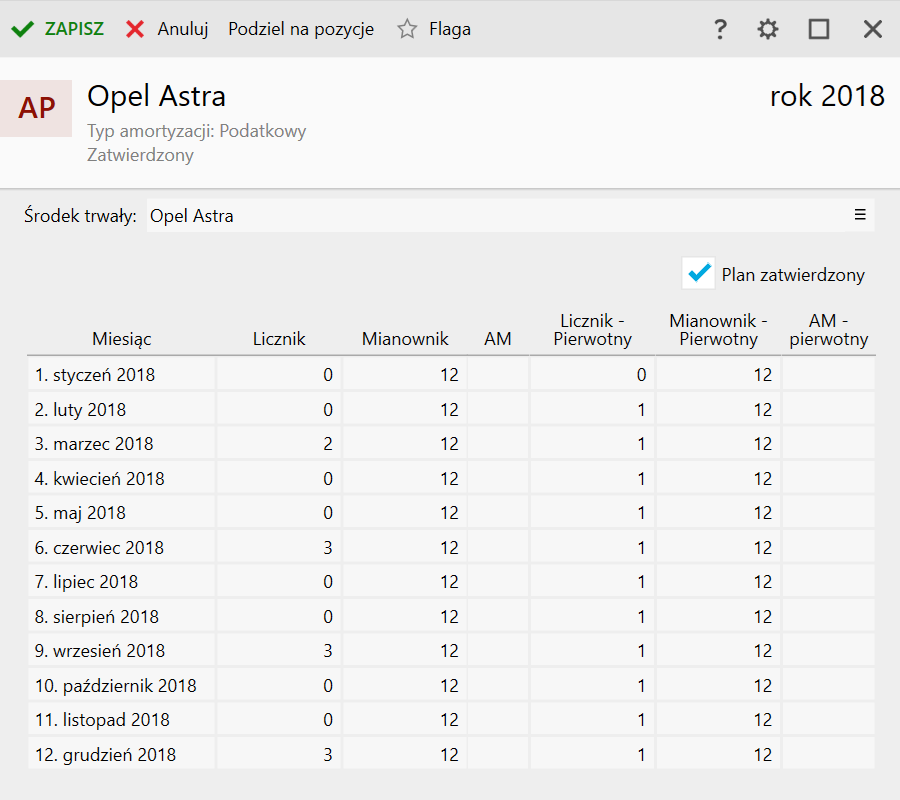Click the Licznik column header
900x800 pixels.
point(279,339)
